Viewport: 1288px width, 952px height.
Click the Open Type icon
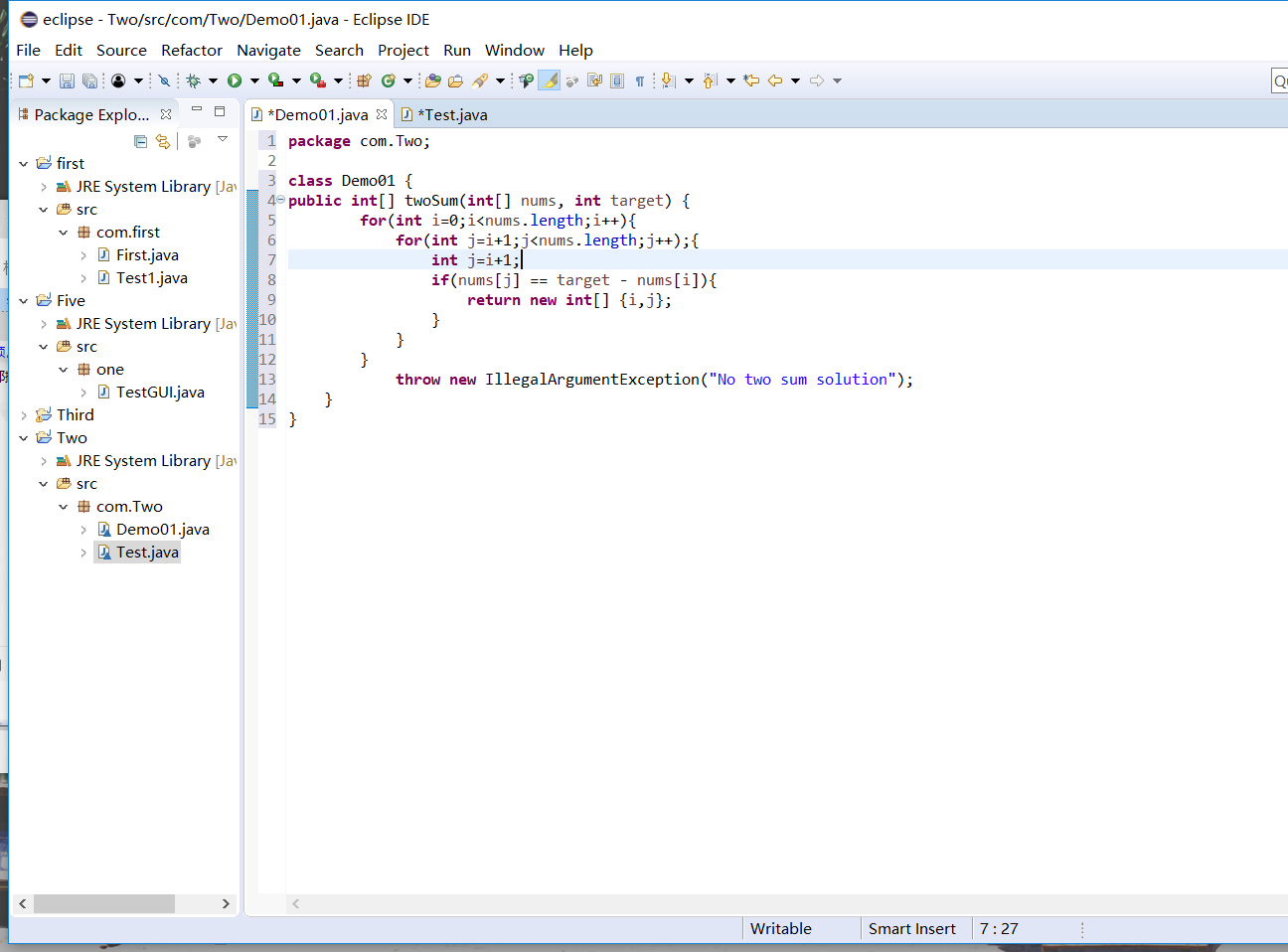433,80
